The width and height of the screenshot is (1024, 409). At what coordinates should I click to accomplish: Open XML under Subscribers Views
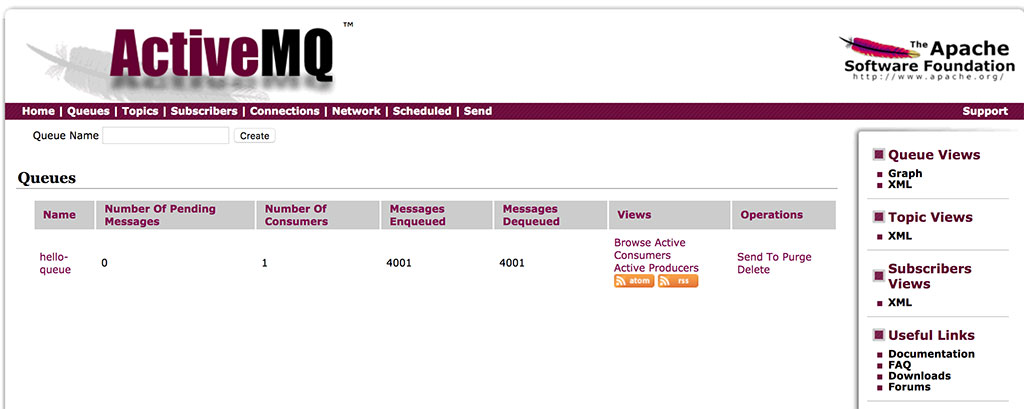(900, 303)
